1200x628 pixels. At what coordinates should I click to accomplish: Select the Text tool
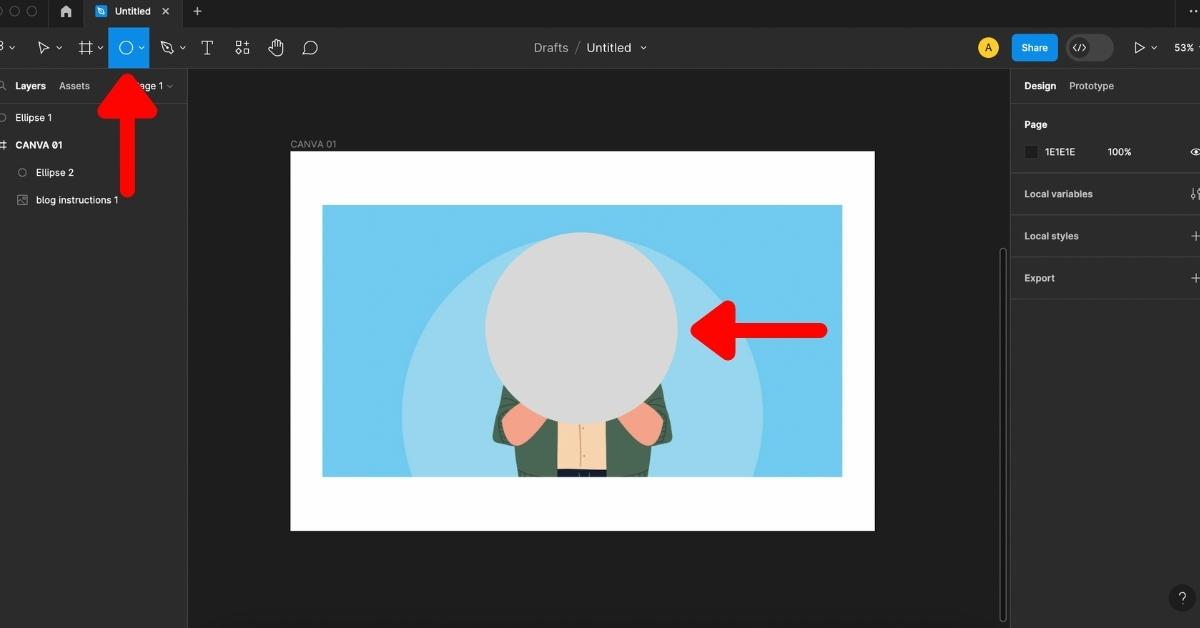(207, 48)
